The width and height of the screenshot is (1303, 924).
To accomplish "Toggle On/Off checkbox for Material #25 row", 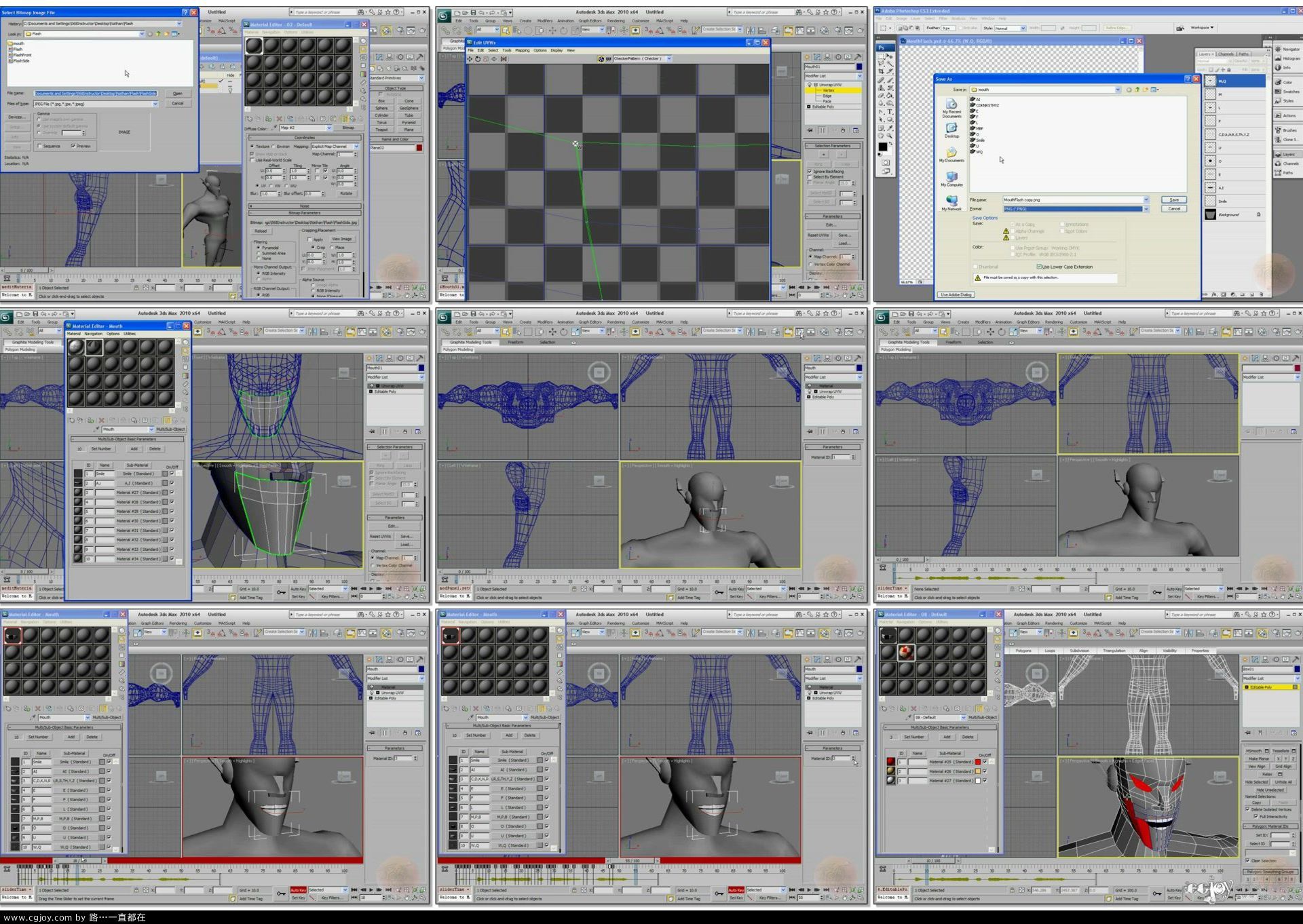I will pyautogui.click(x=985, y=761).
